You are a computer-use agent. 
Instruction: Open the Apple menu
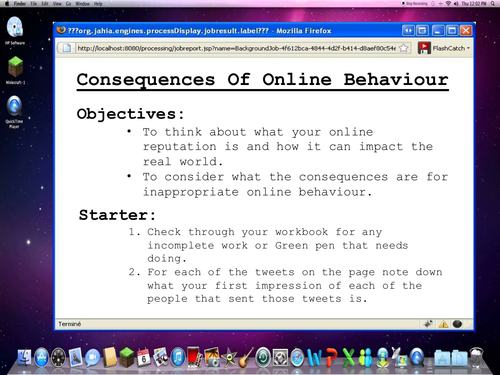pyautogui.click(x=7, y=4)
